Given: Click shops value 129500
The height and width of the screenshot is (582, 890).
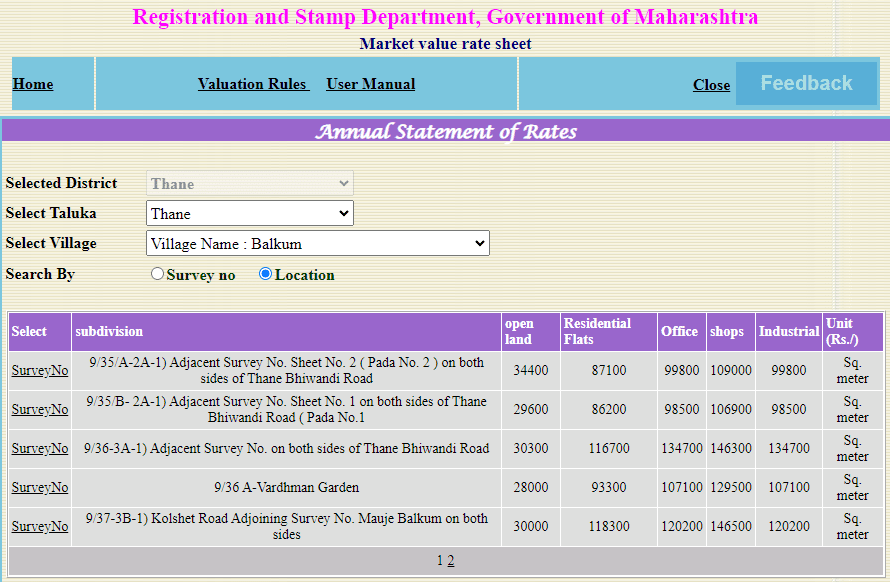Looking at the screenshot, I should 731,487.
